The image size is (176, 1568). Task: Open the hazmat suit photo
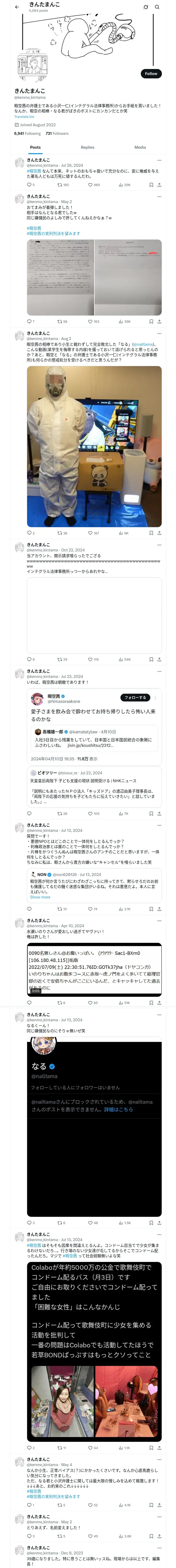pyautogui.click(x=94, y=446)
